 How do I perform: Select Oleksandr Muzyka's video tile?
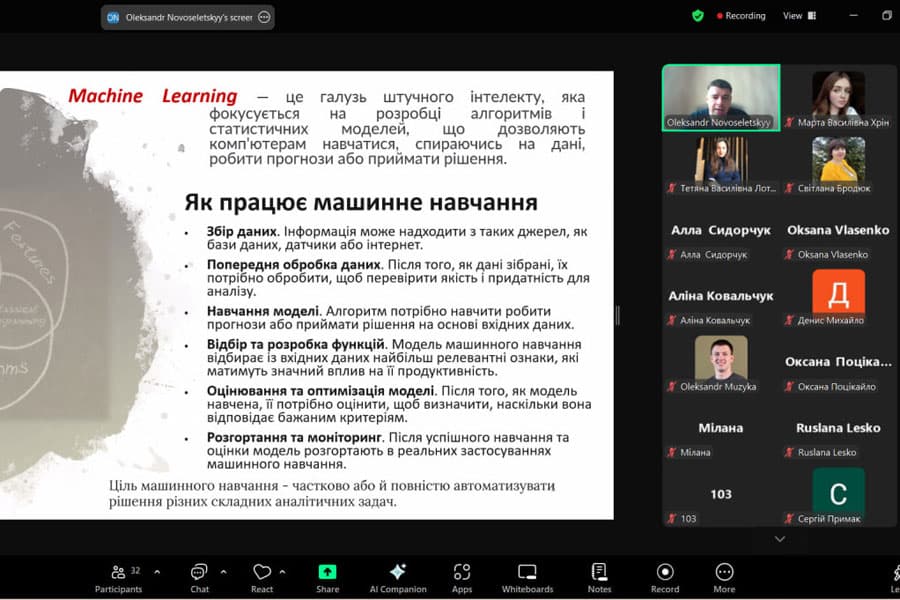pyautogui.click(x=719, y=357)
